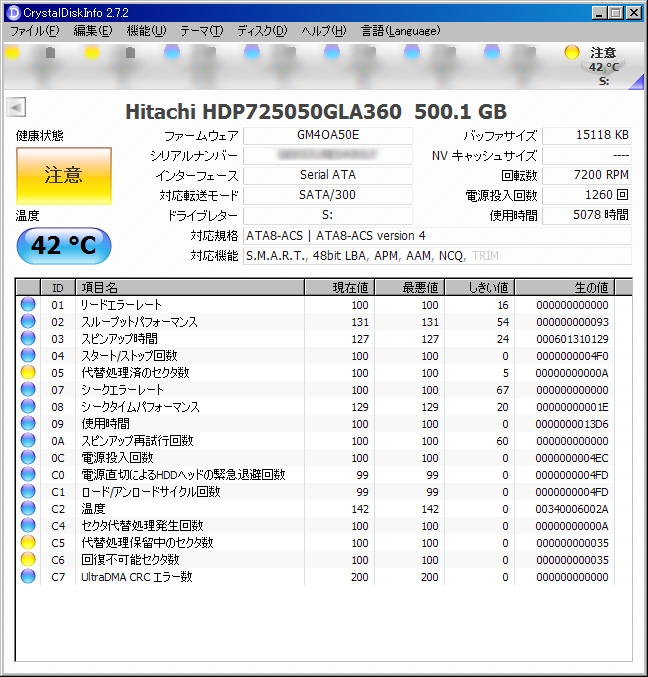Click the drive letter field S:

click(x=328, y=215)
